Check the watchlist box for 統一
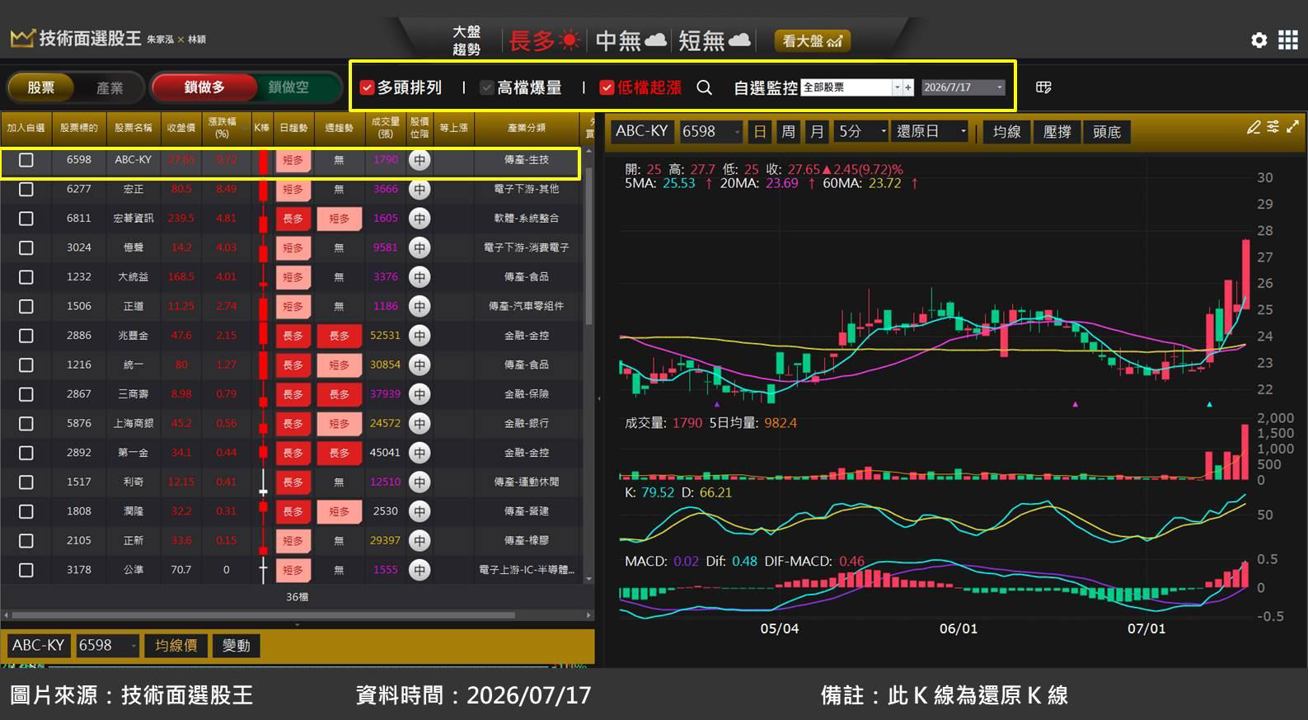The height and width of the screenshot is (720, 1308). point(26,365)
